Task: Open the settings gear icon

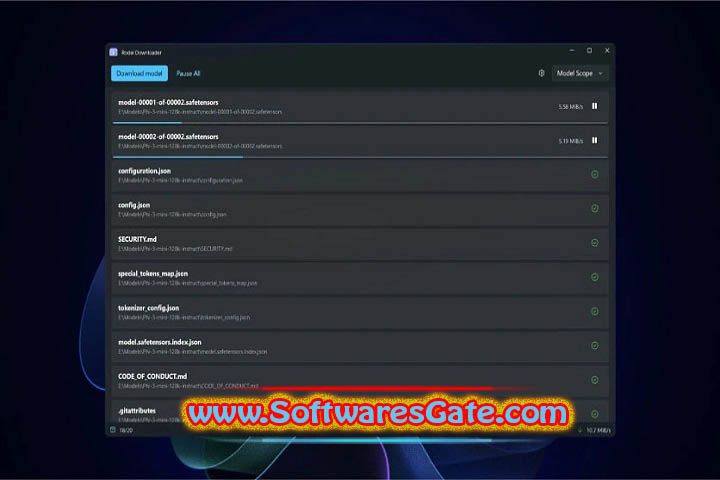Action: [x=541, y=73]
